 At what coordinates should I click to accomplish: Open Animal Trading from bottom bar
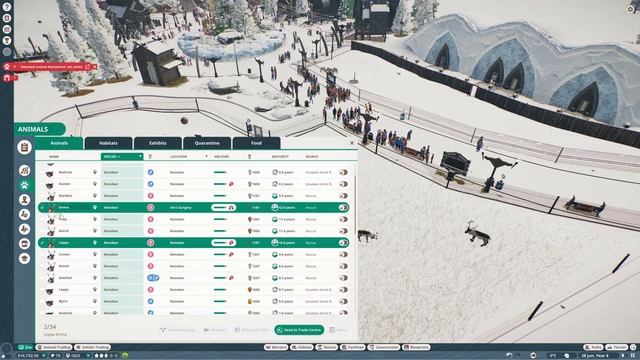point(54,347)
